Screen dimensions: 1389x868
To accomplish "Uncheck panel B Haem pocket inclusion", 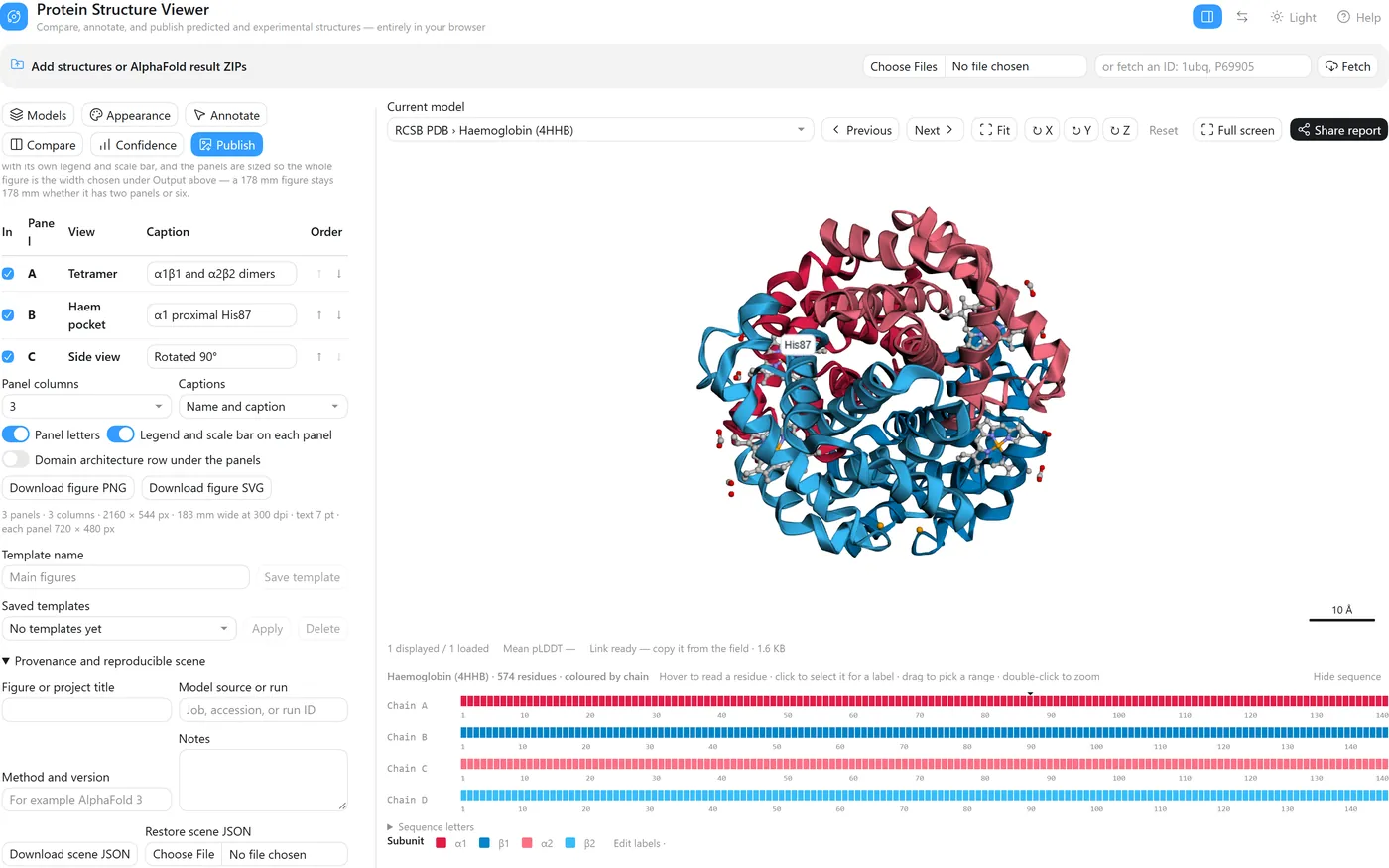I will point(8,315).
